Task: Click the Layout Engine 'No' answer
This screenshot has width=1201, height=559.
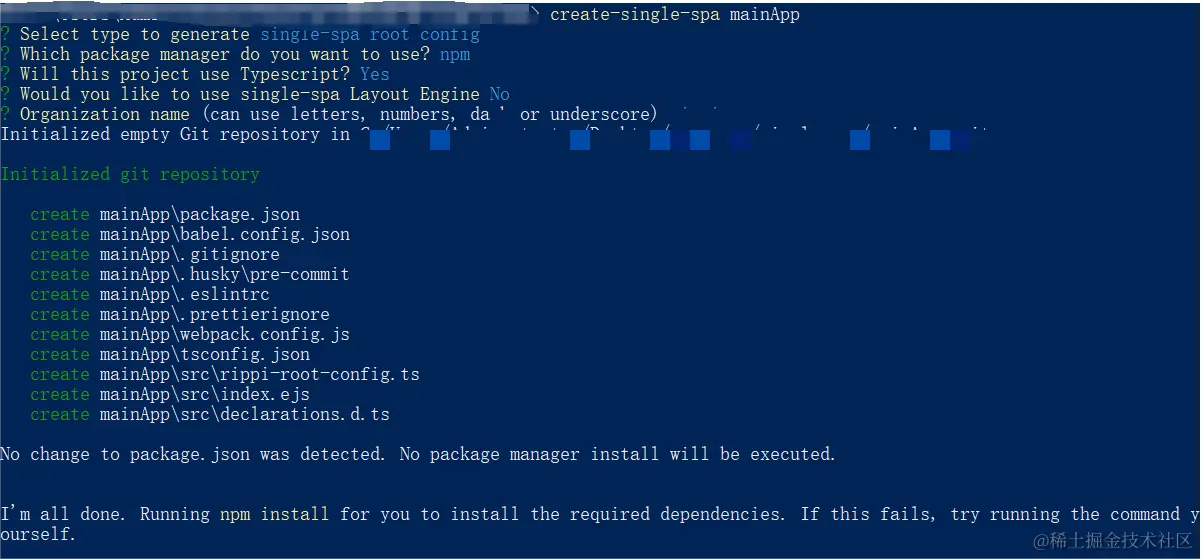Action: (x=500, y=94)
